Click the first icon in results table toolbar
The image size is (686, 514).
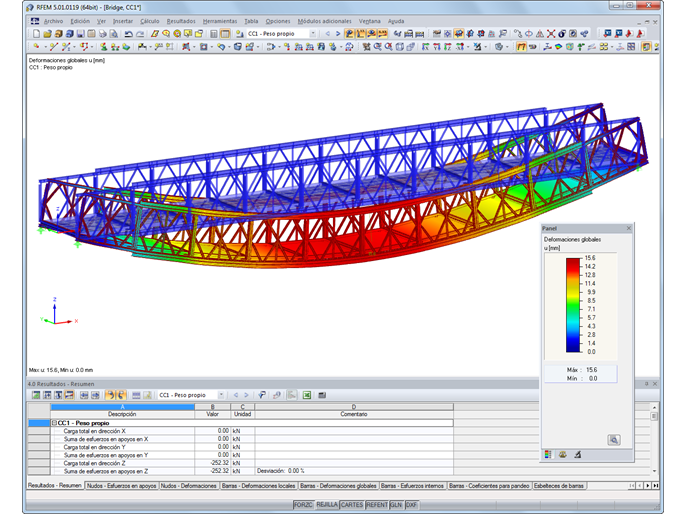(x=36, y=395)
